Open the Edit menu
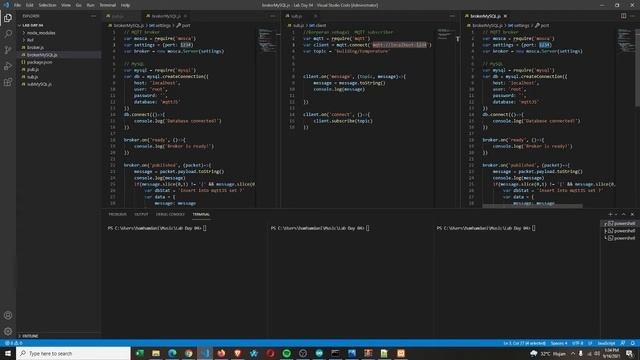The width and height of the screenshot is (640, 360). coord(30,5)
